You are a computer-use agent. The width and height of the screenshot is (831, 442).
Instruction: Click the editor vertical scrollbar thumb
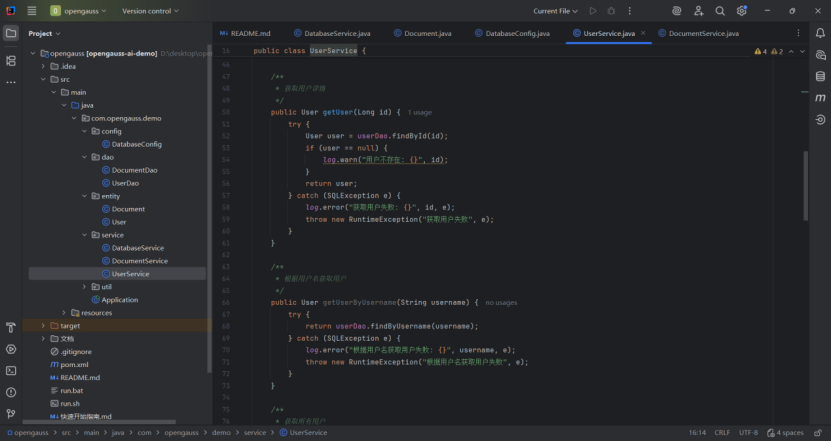pyautogui.click(x=806, y=185)
